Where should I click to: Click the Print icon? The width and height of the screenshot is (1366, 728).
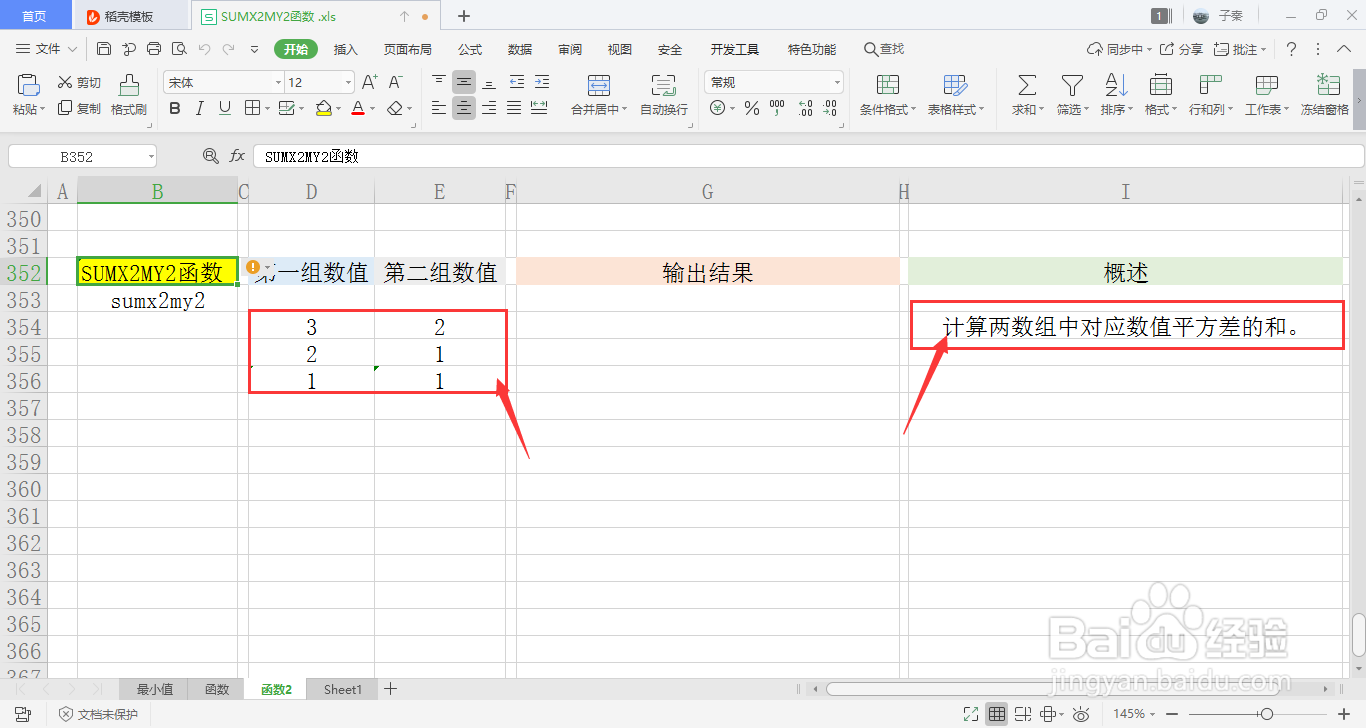click(154, 49)
